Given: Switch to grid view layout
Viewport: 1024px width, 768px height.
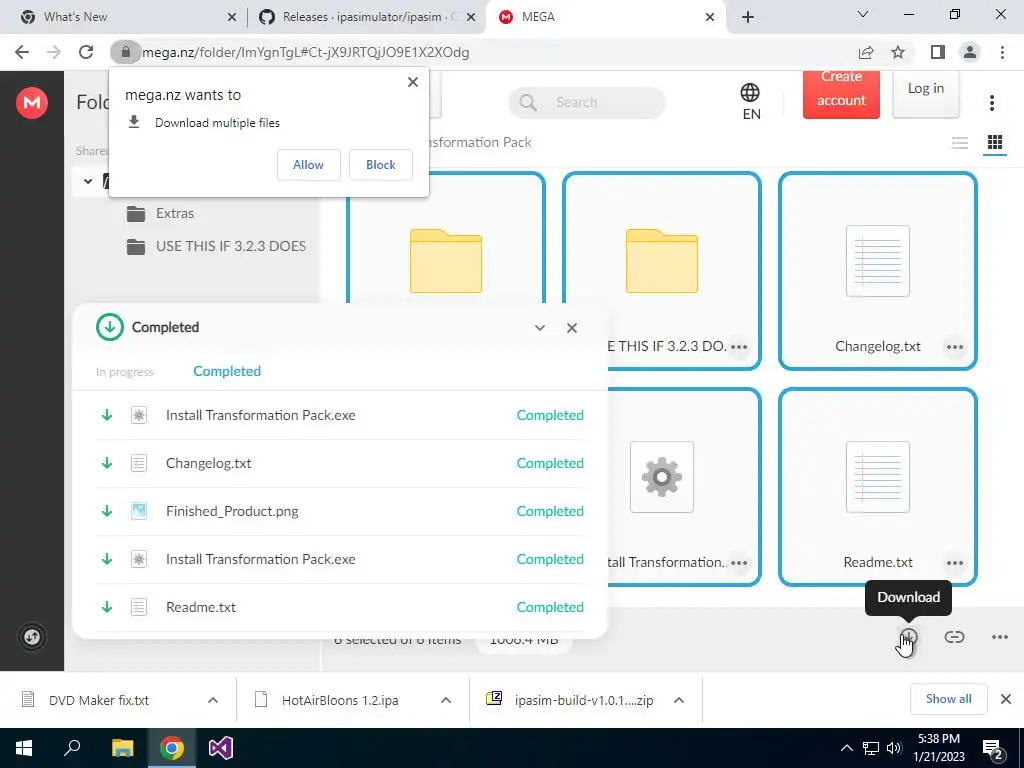Looking at the screenshot, I should click(995, 142).
